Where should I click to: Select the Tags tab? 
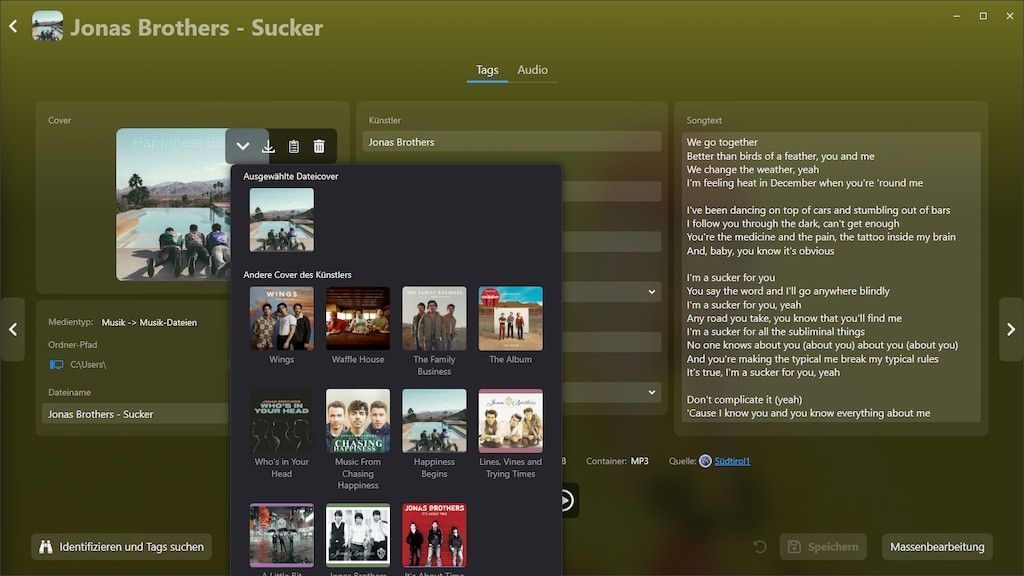(487, 70)
